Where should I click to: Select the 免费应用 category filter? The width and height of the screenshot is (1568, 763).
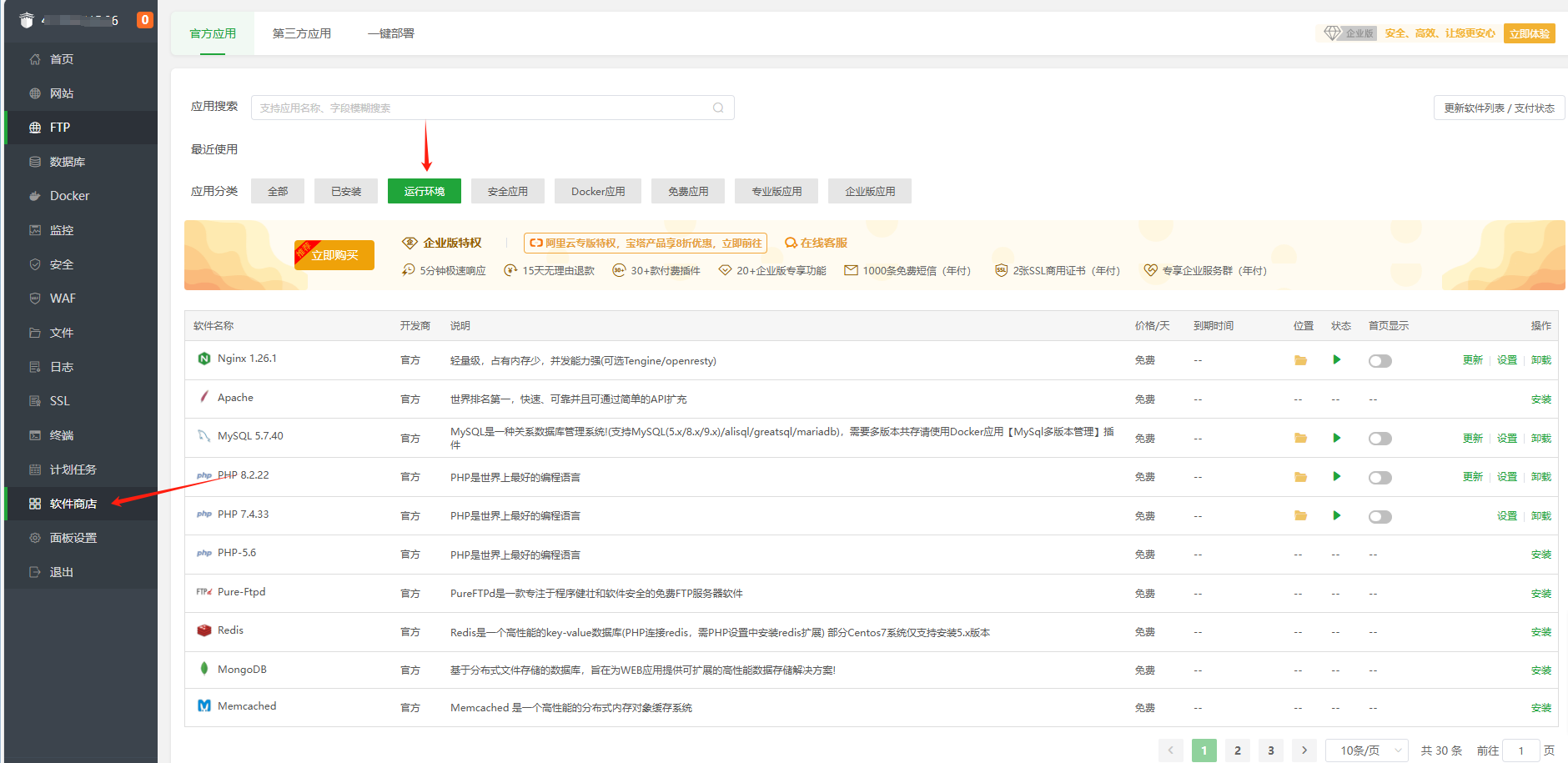688,191
